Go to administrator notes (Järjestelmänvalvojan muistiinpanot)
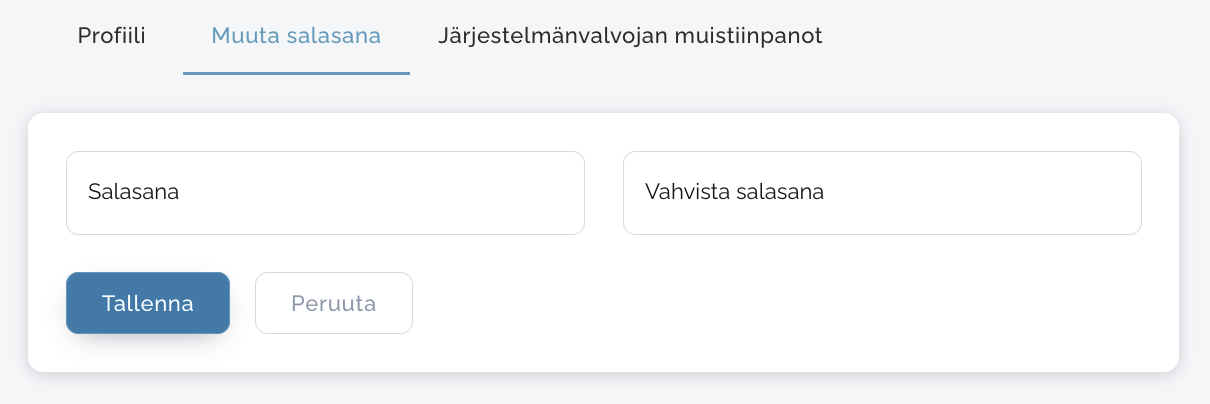The image size is (1210, 404). click(630, 37)
